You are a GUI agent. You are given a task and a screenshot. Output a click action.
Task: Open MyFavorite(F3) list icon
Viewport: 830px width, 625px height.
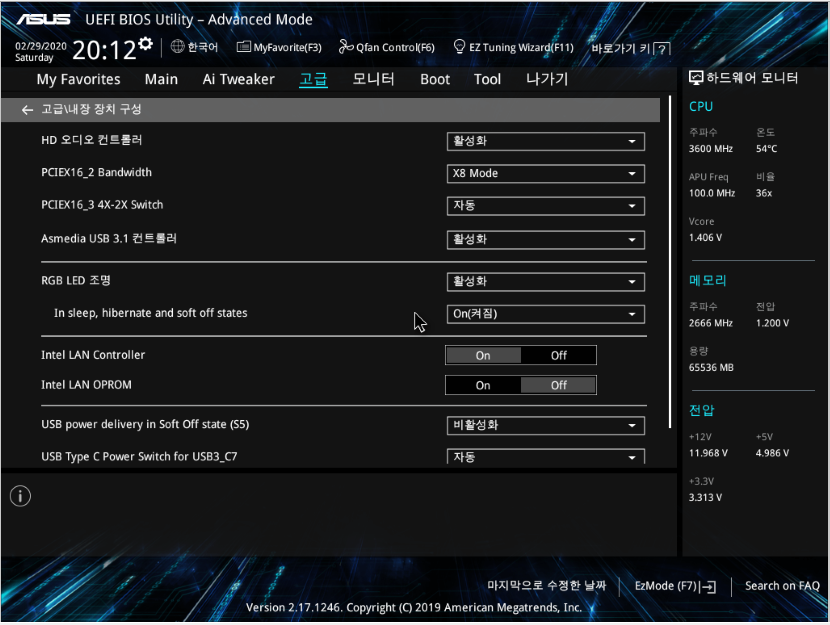243,47
